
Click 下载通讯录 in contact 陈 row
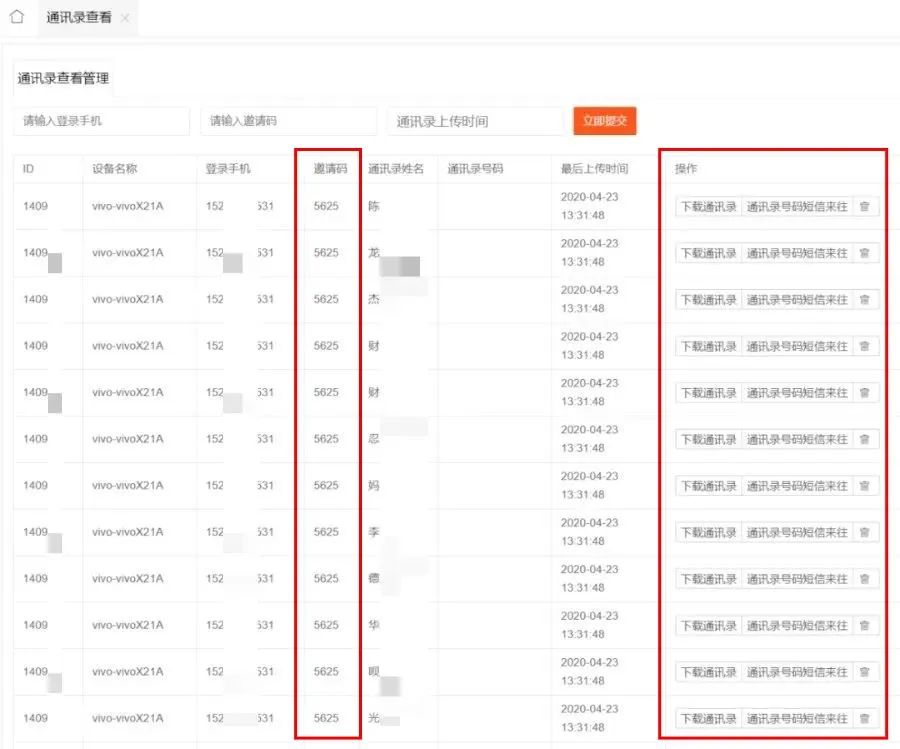click(708, 207)
